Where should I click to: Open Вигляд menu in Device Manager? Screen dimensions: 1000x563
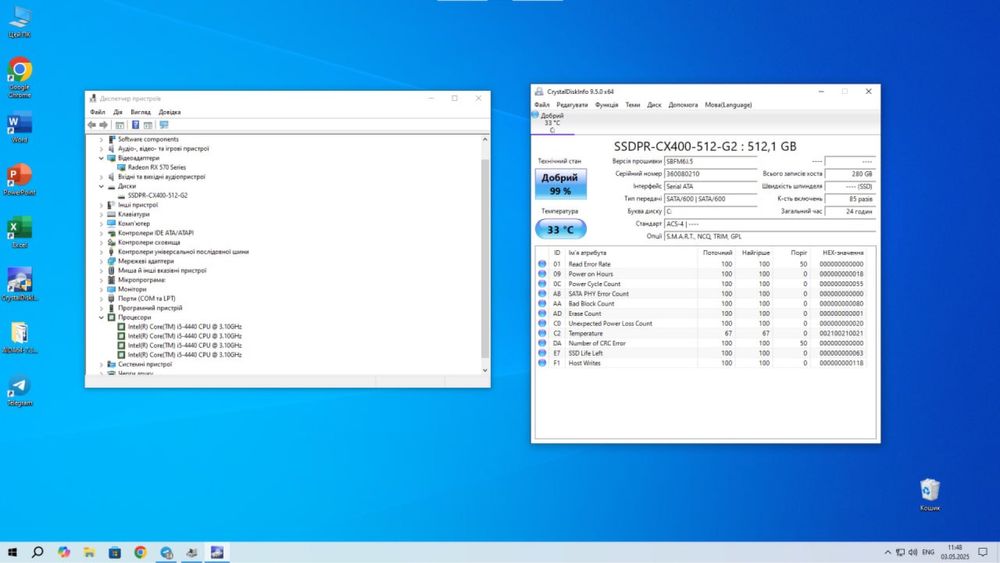(140, 112)
